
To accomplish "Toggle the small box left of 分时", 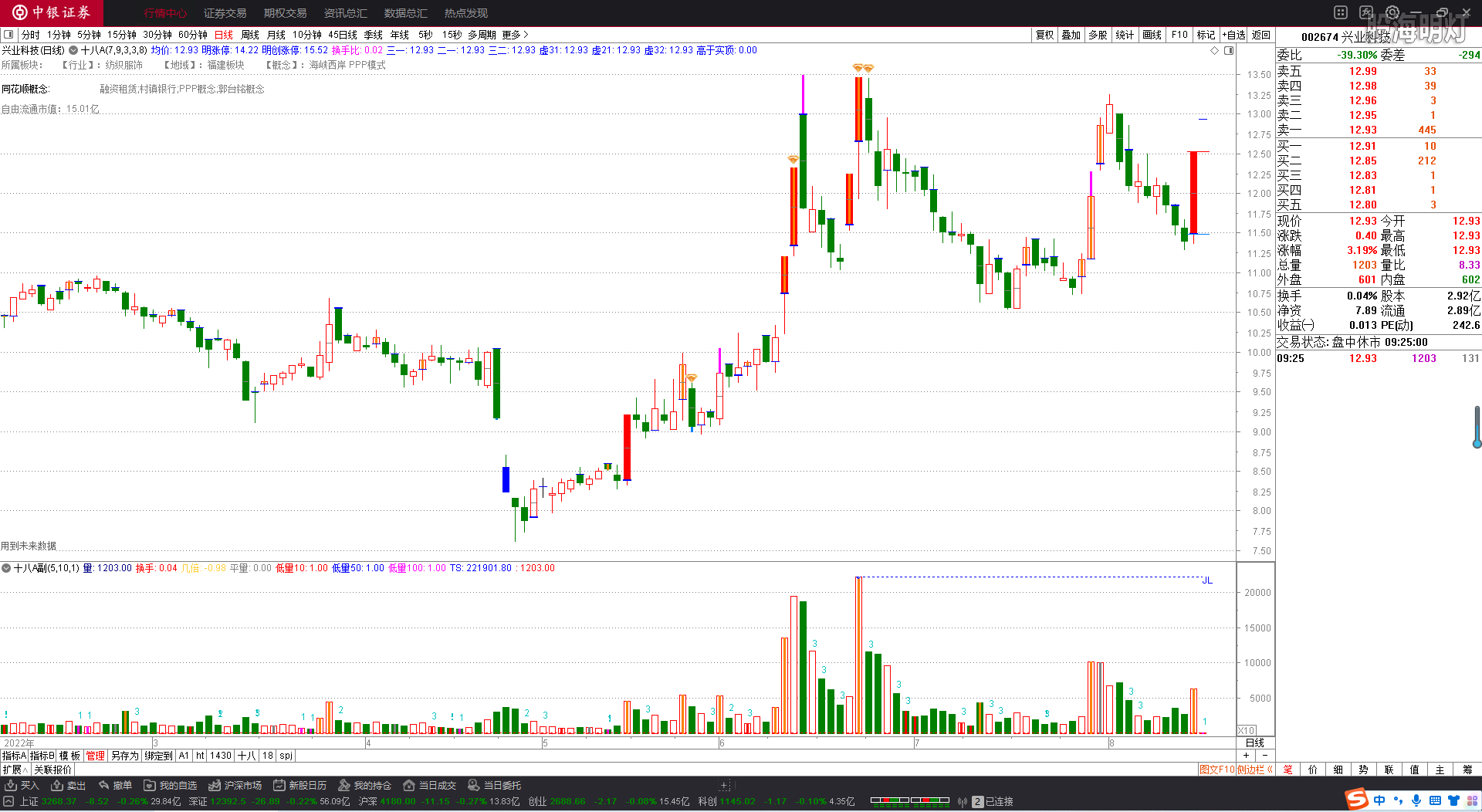I will click(8, 35).
